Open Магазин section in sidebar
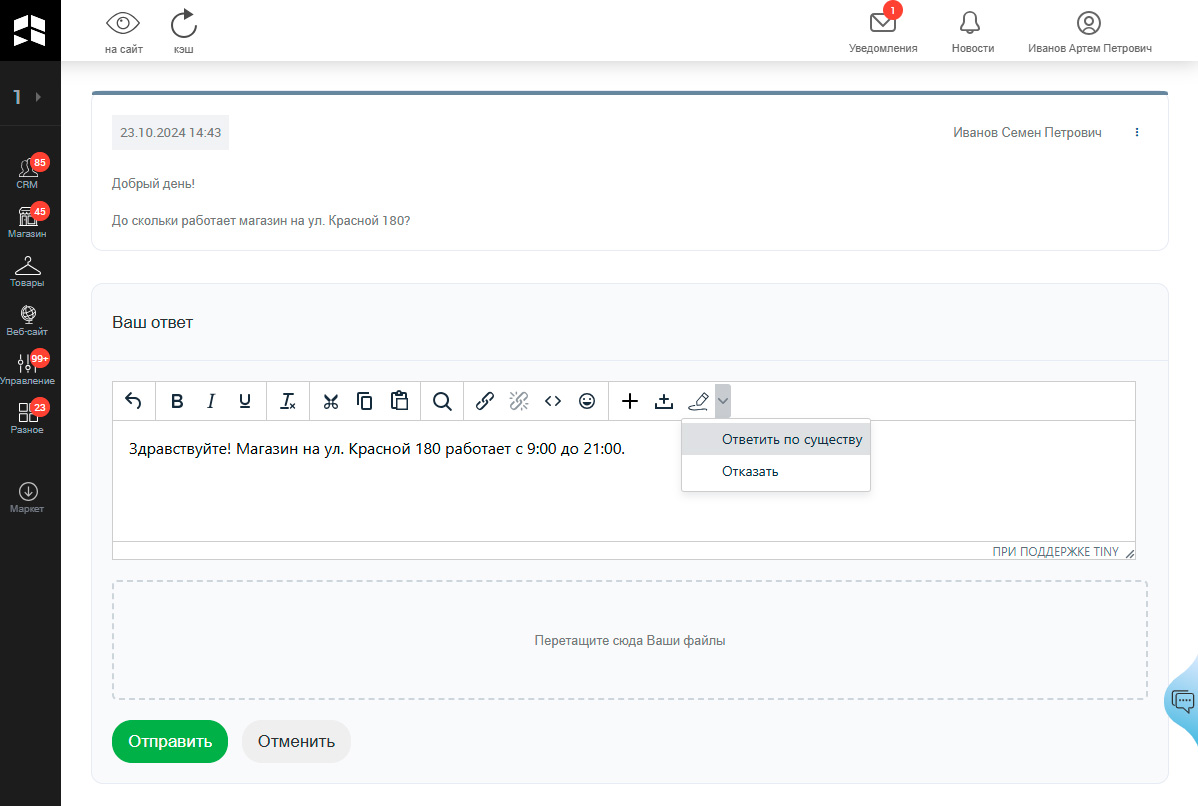This screenshot has width=1198, height=806. (x=28, y=222)
